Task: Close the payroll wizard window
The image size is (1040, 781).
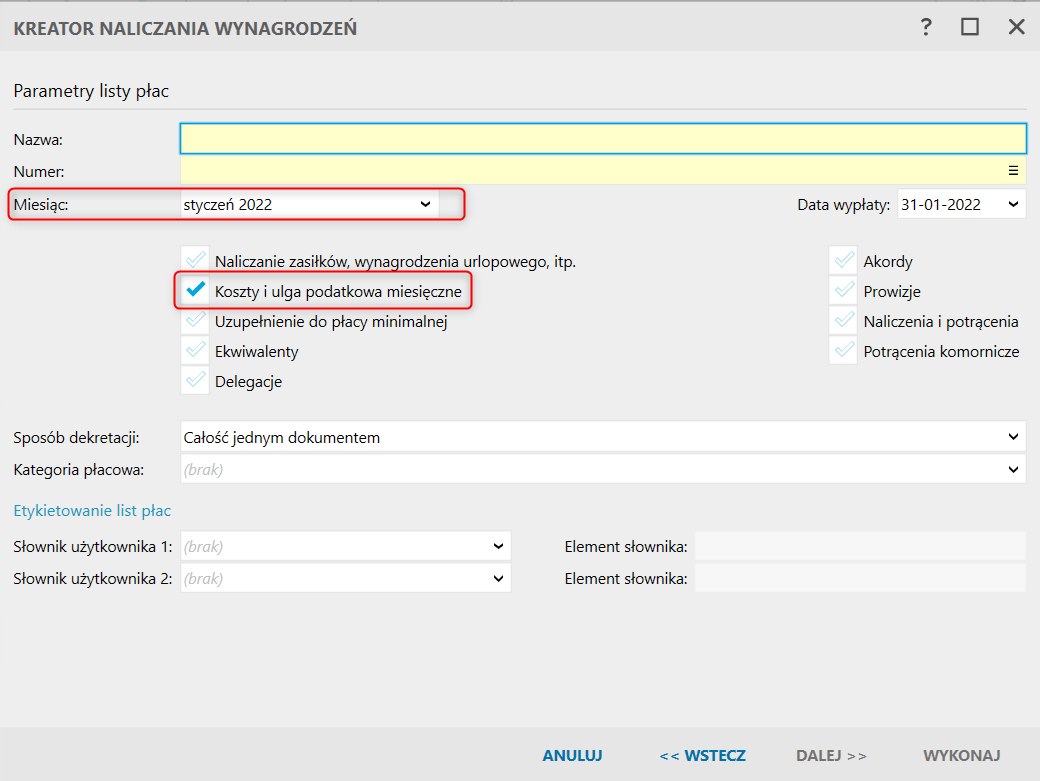Action: tap(1016, 27)
